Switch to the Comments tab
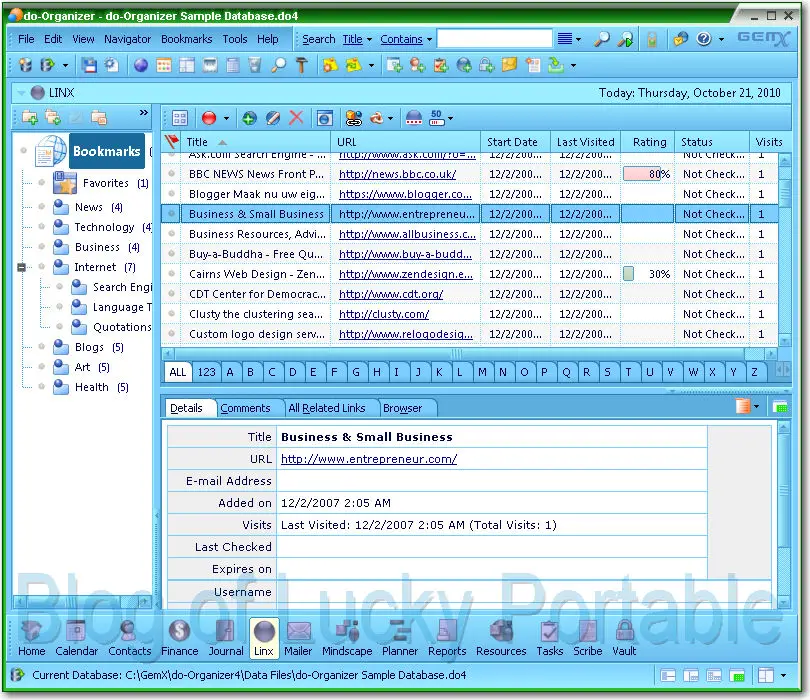Screen dimensions: 810x700 click(x=245, y=408)
